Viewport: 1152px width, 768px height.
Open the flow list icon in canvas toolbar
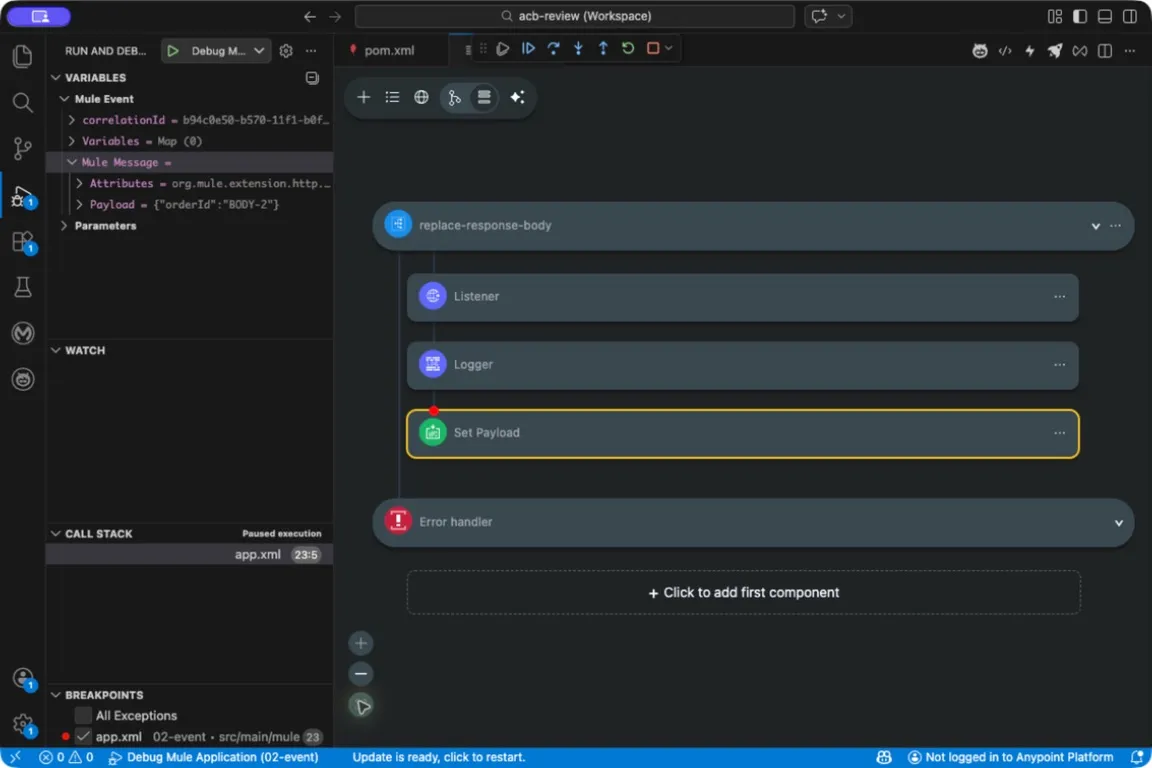click(x=392, y=97)
